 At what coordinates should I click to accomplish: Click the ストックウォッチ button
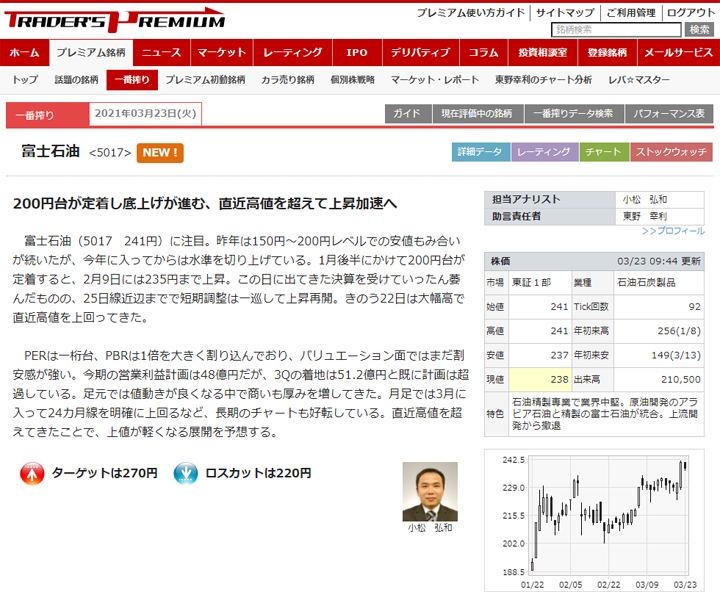coord(671,152)
